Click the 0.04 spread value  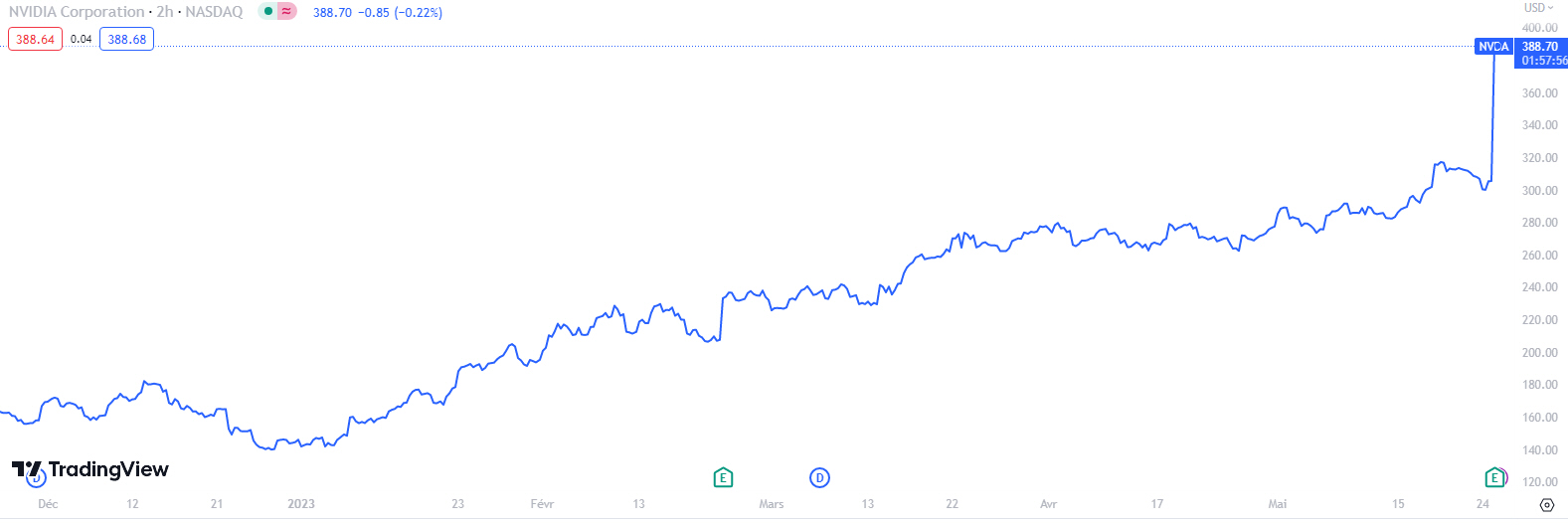(x=82, y=40)
